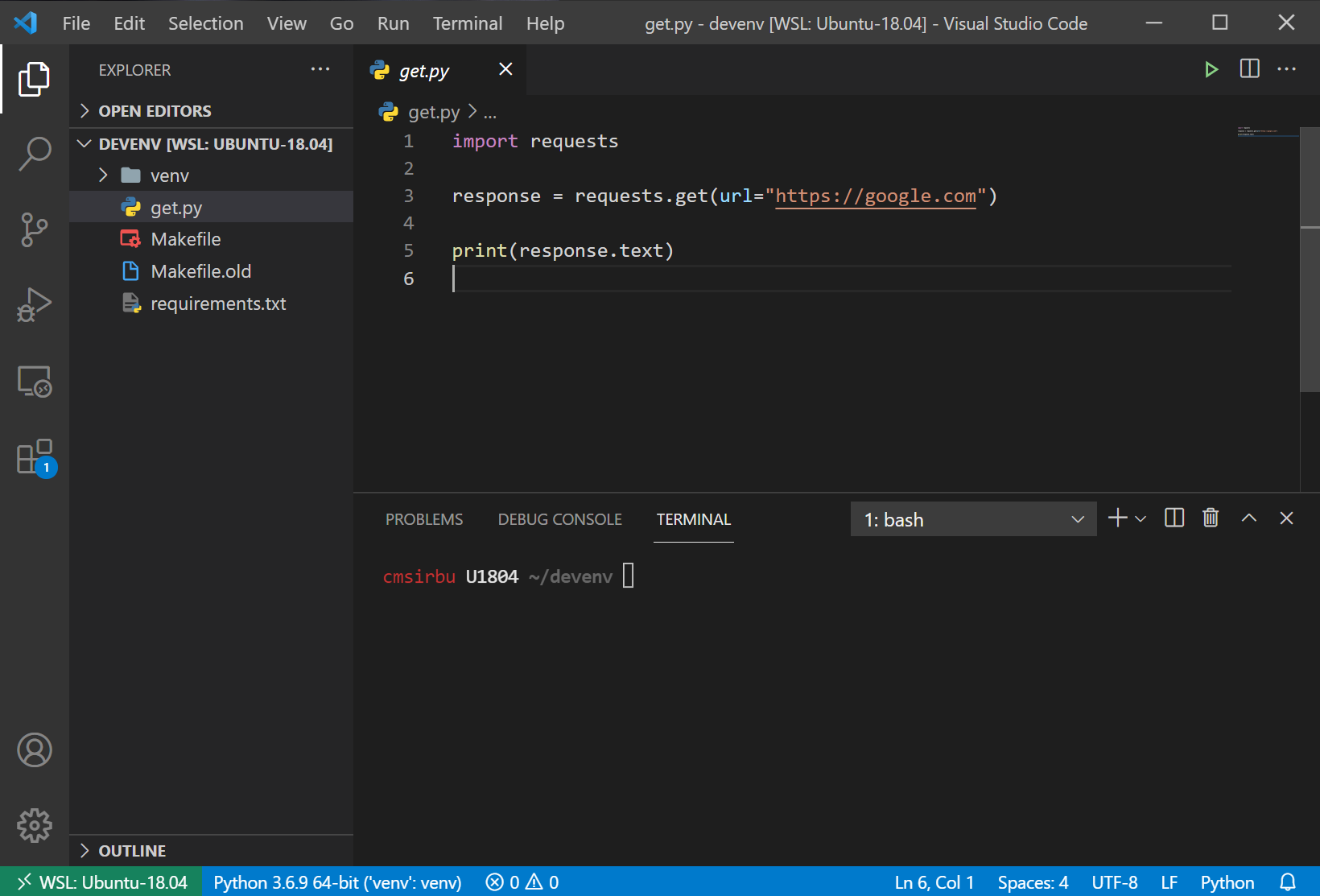Click get.py in the breadcrumb
The width and height of the screenshot is (1320, 896).
(434, 112)
